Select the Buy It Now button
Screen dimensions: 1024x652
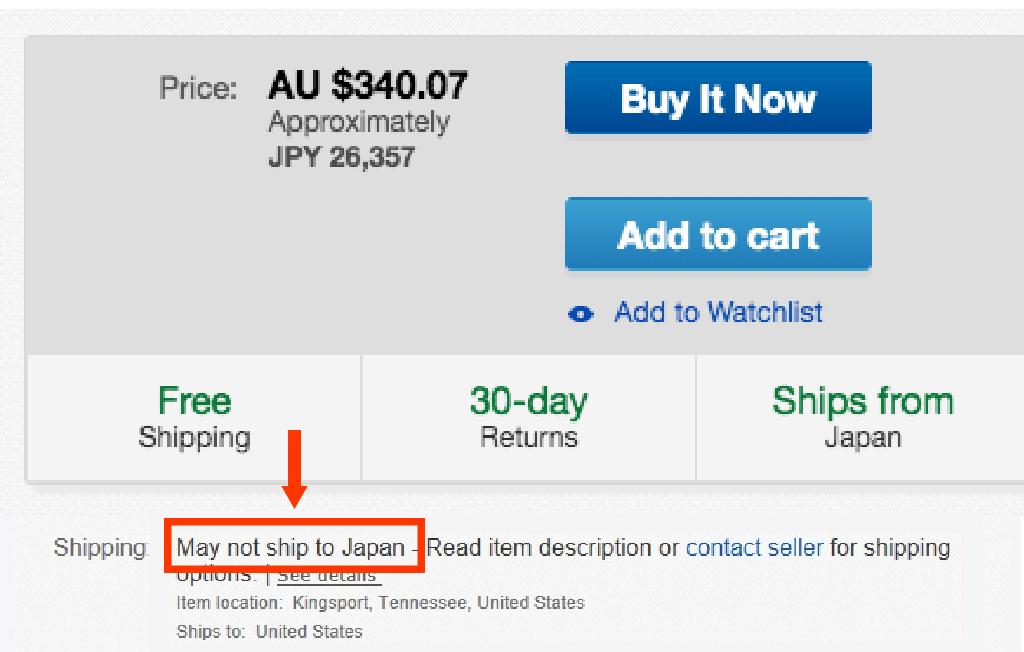pos(717,97)
